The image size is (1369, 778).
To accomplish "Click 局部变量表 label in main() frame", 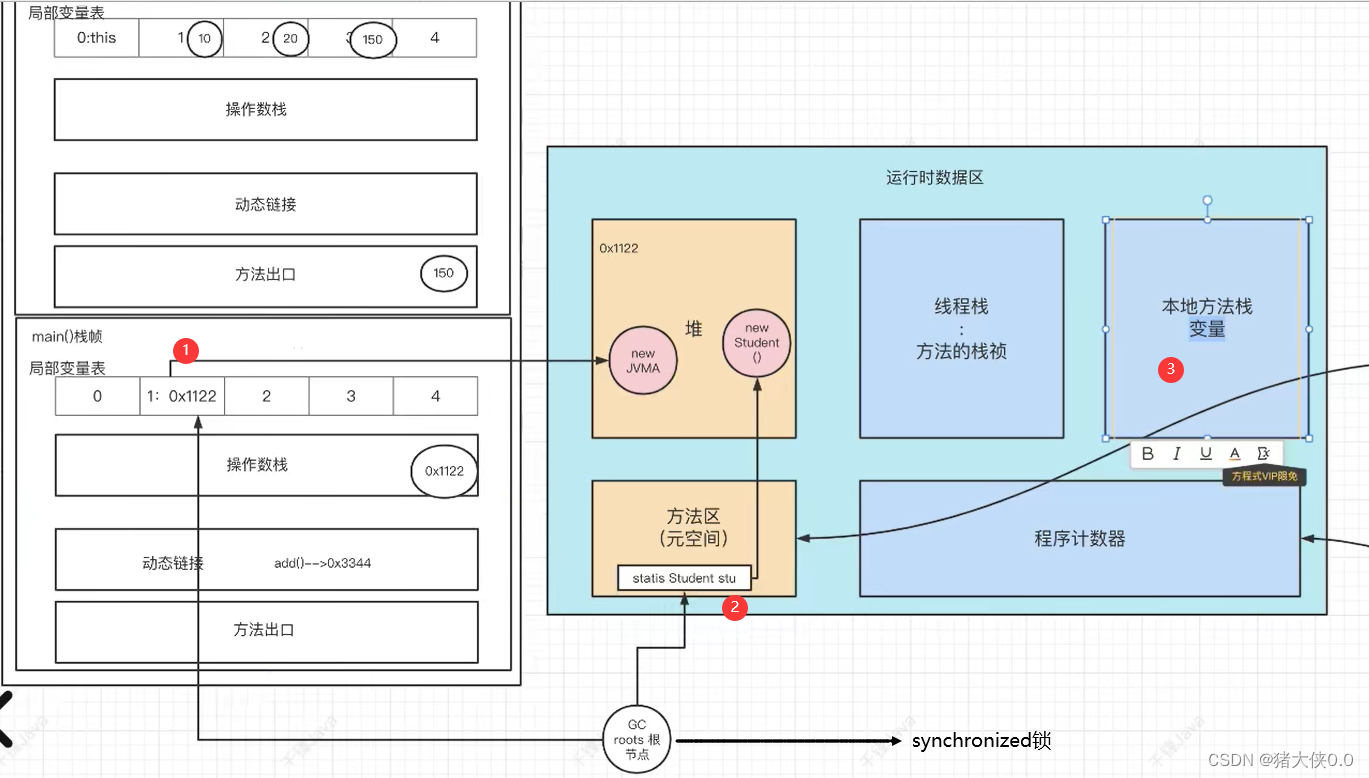I will tap(67, 369).
